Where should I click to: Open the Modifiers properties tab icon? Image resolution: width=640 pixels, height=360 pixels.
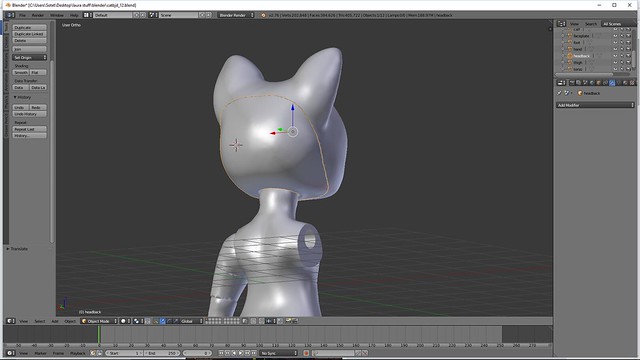[612, 83]
